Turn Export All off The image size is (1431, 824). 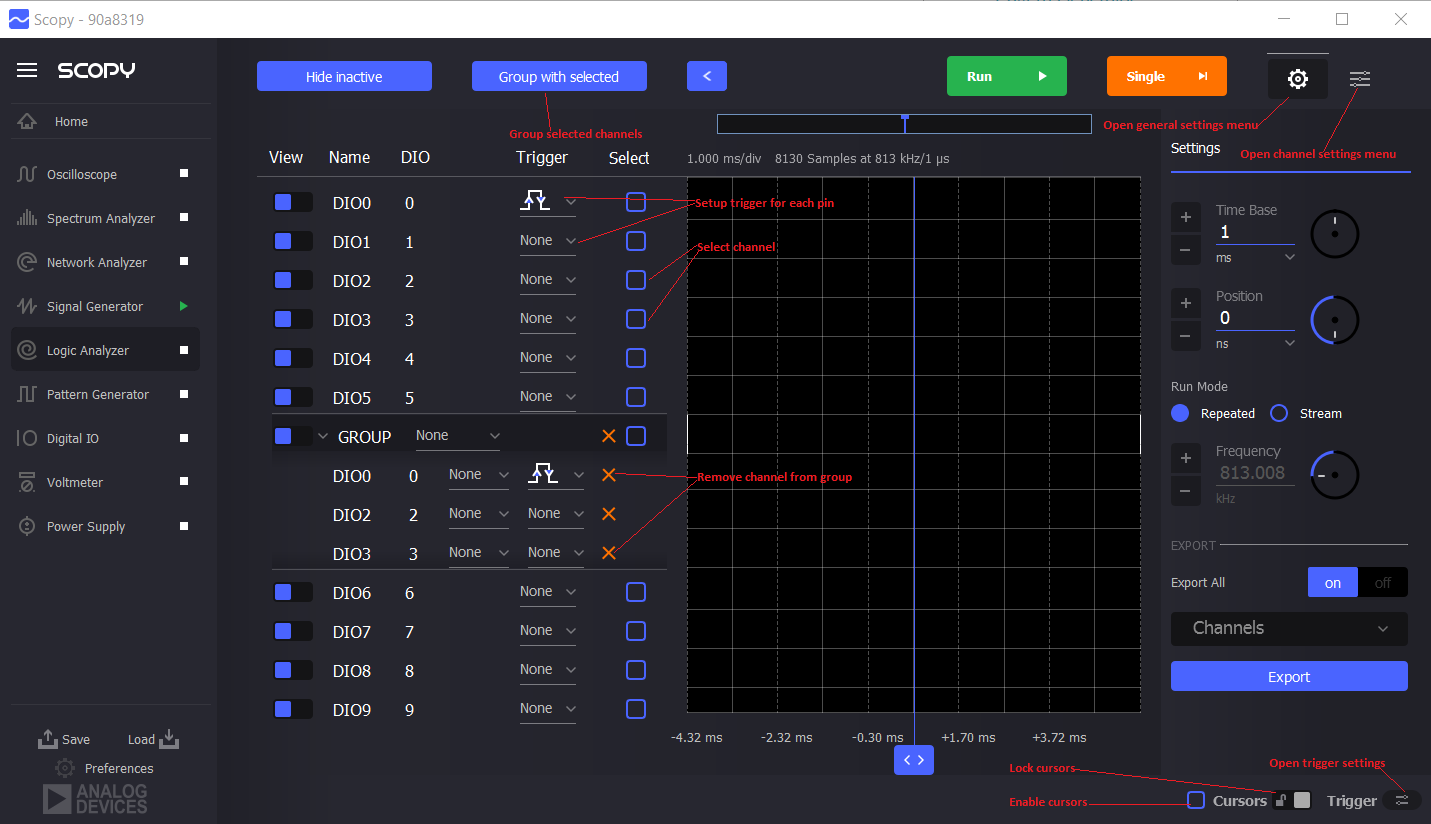1382,583
